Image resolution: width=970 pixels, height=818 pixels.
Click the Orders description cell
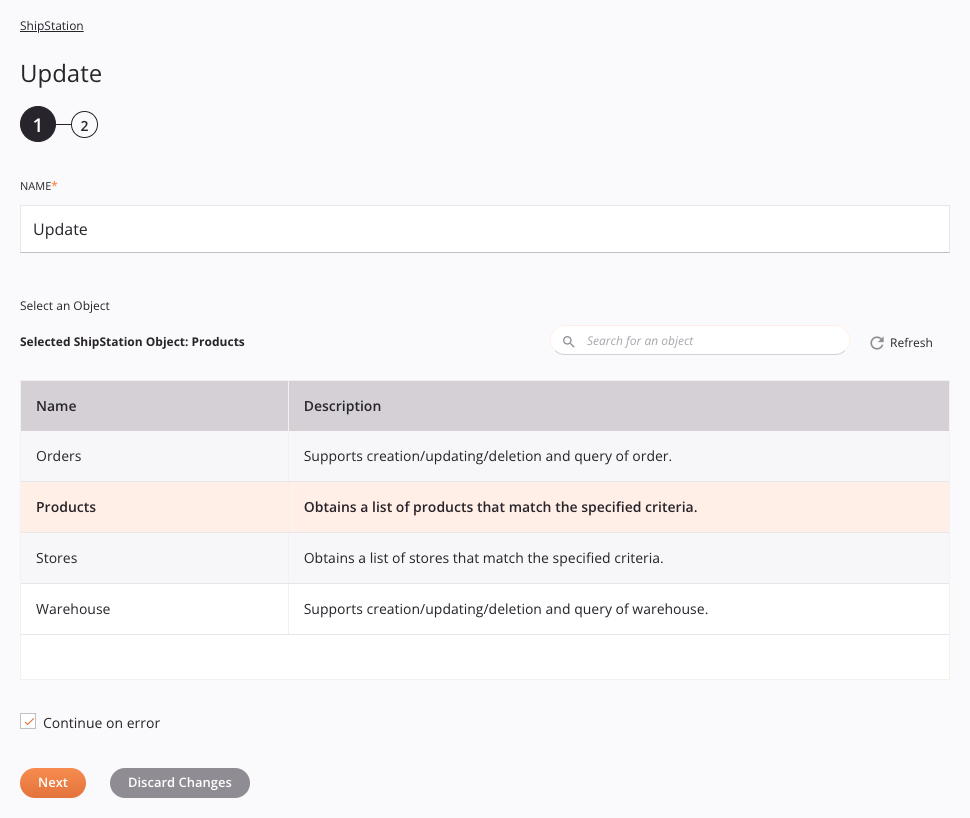click(619, 456)
